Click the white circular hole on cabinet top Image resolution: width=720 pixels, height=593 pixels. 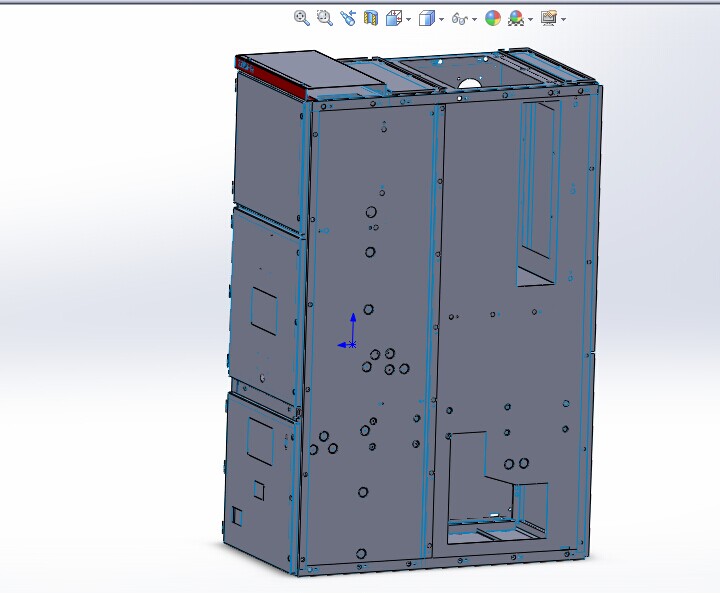[x=469, y=84]
